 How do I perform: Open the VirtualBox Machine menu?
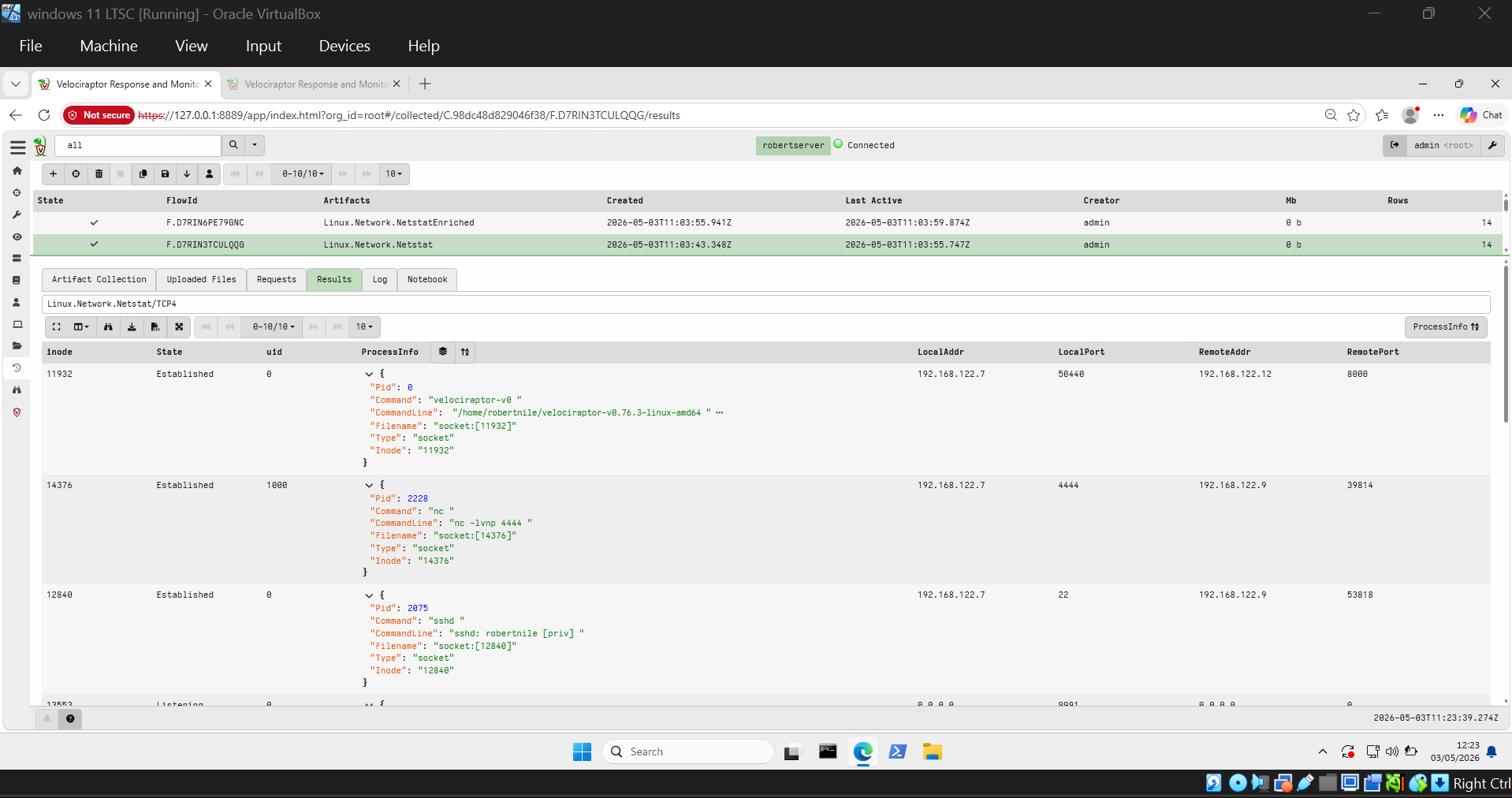coord(109,46)
